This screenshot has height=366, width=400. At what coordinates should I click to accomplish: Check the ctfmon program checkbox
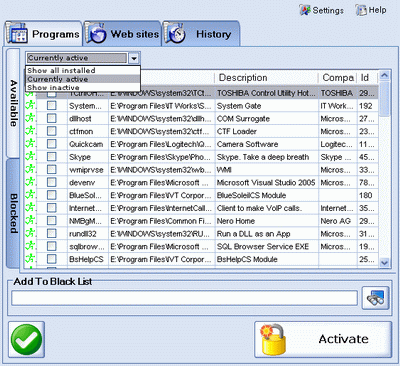click(x=52, y=131)
